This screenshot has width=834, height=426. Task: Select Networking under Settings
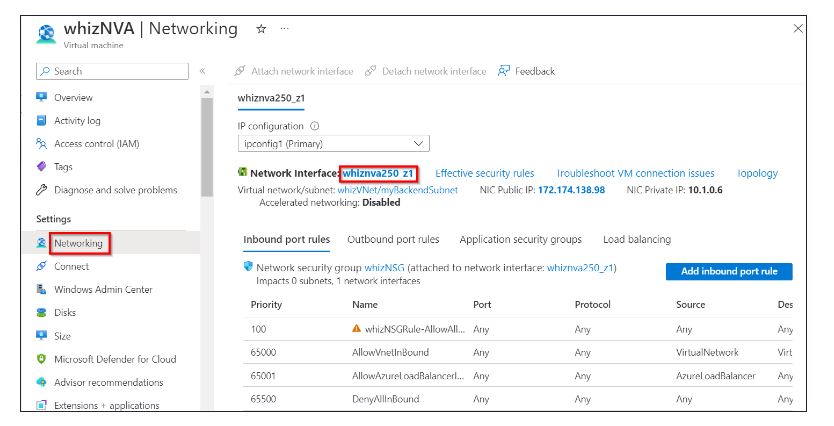[78, 243]
